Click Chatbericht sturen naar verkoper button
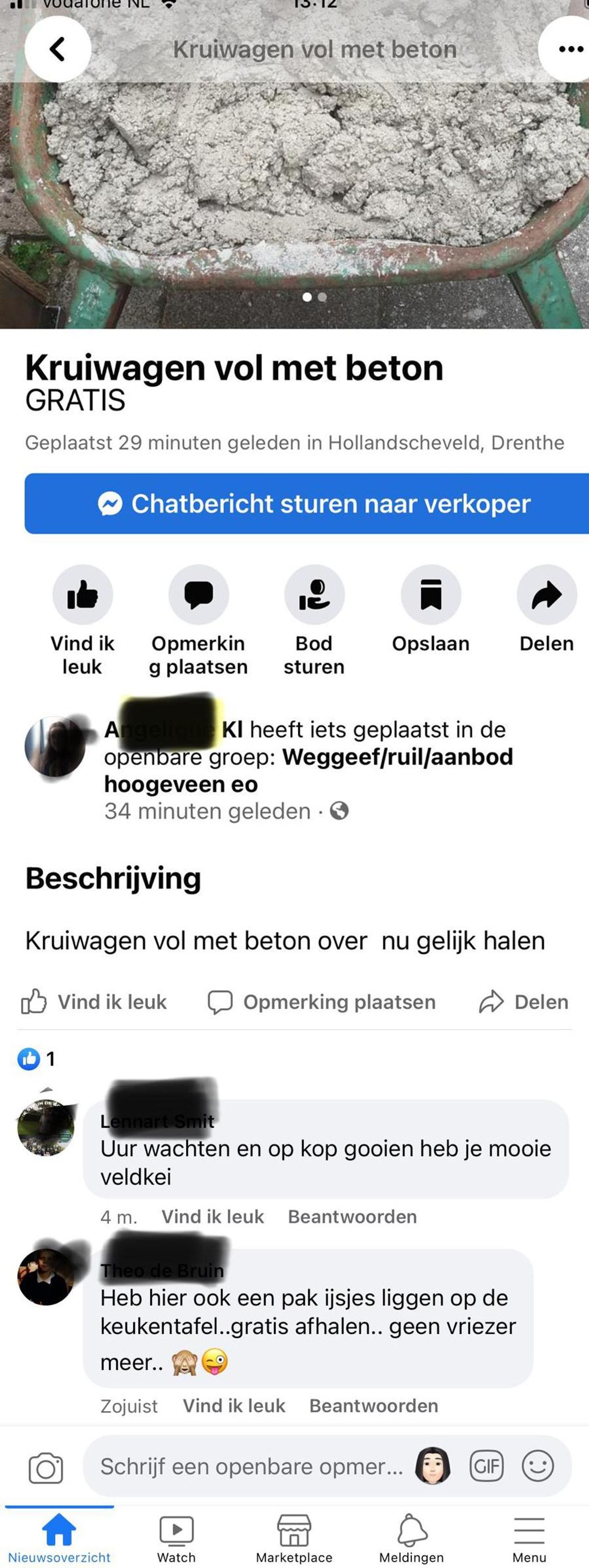Screen dimensions: 589x1568 tap(307, 503)
